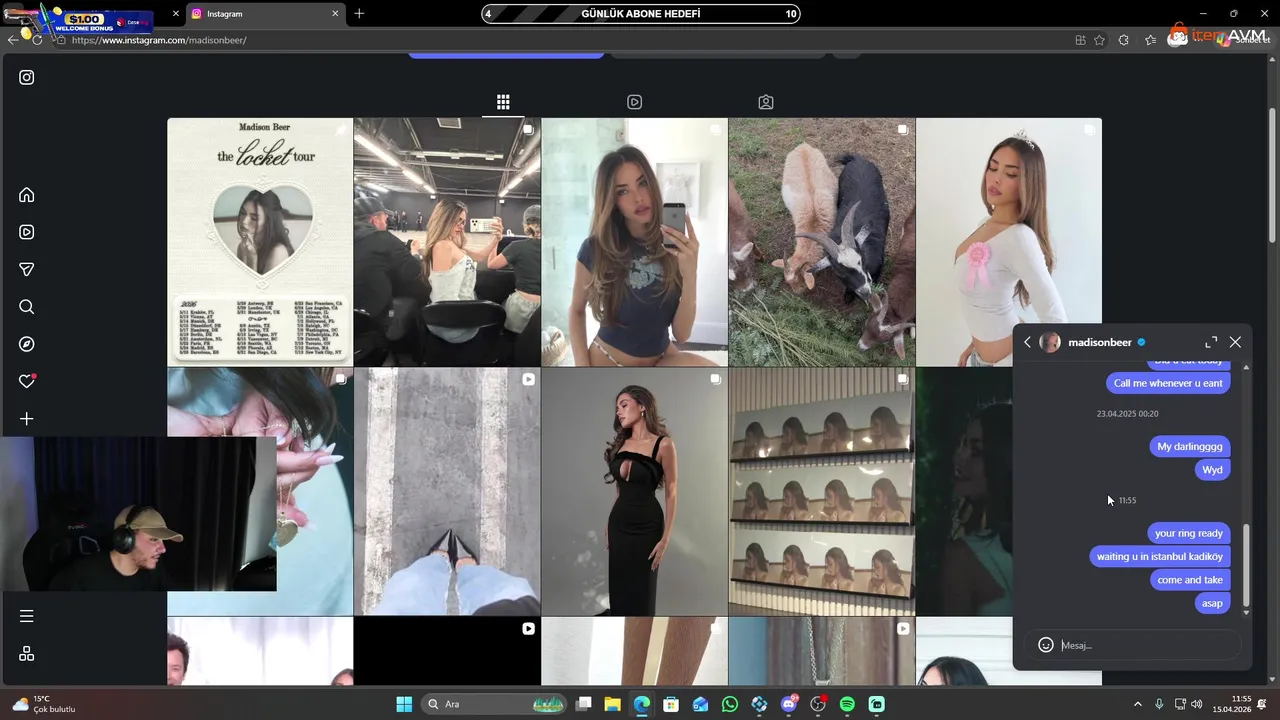This screenshot has width=1280, height=720.
Task: Select the 'asap' message bubble
Action: [1212, 603]
